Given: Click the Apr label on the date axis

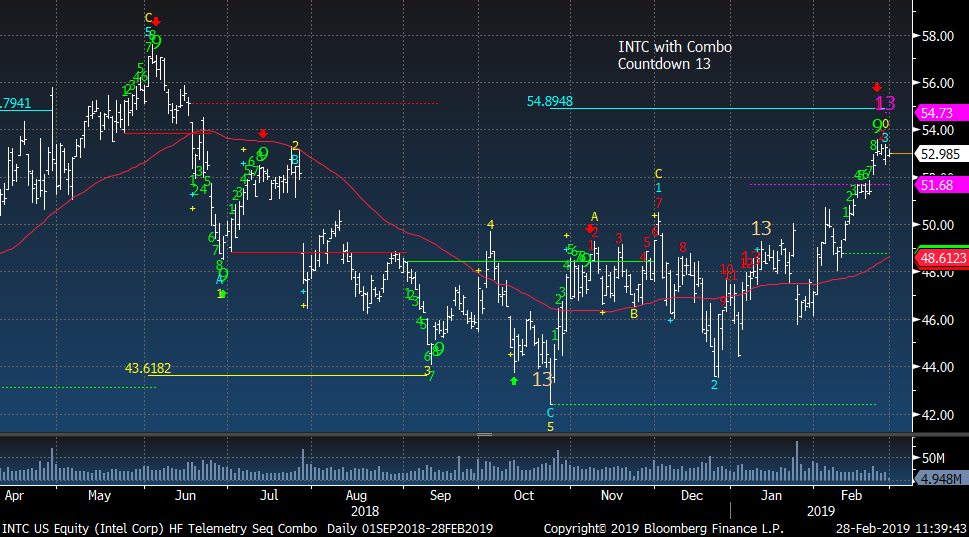Looking at the screenshot, I should click(14, 496).
